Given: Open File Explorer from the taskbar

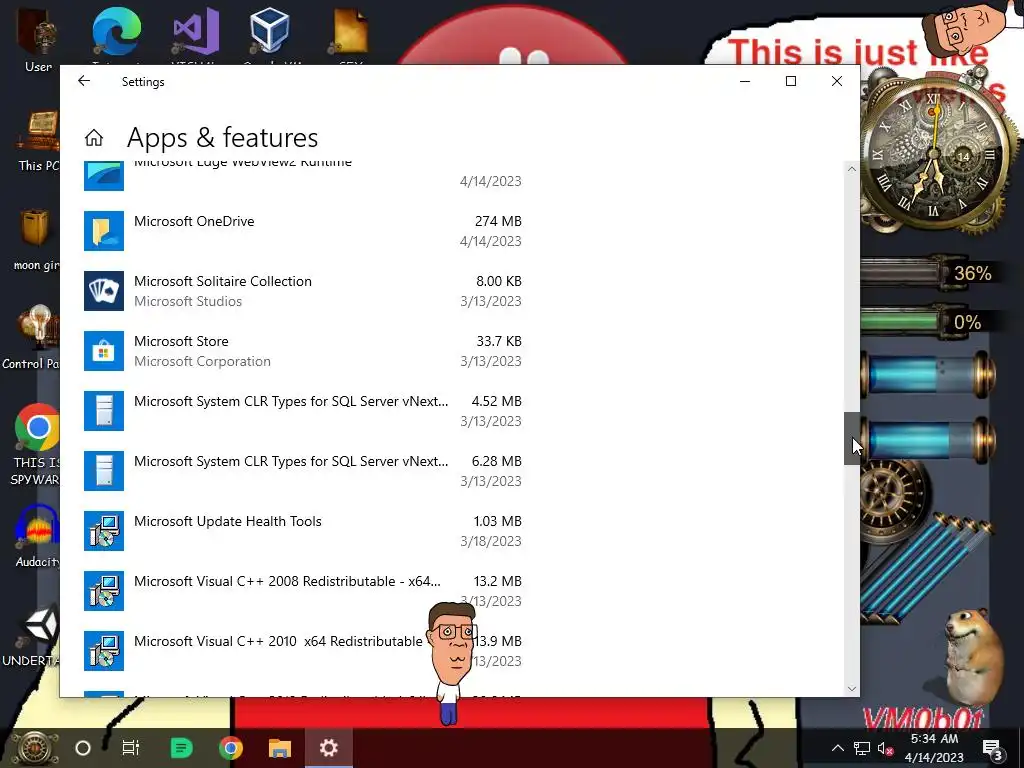Looking at the screenshot, I should (280, 748).
